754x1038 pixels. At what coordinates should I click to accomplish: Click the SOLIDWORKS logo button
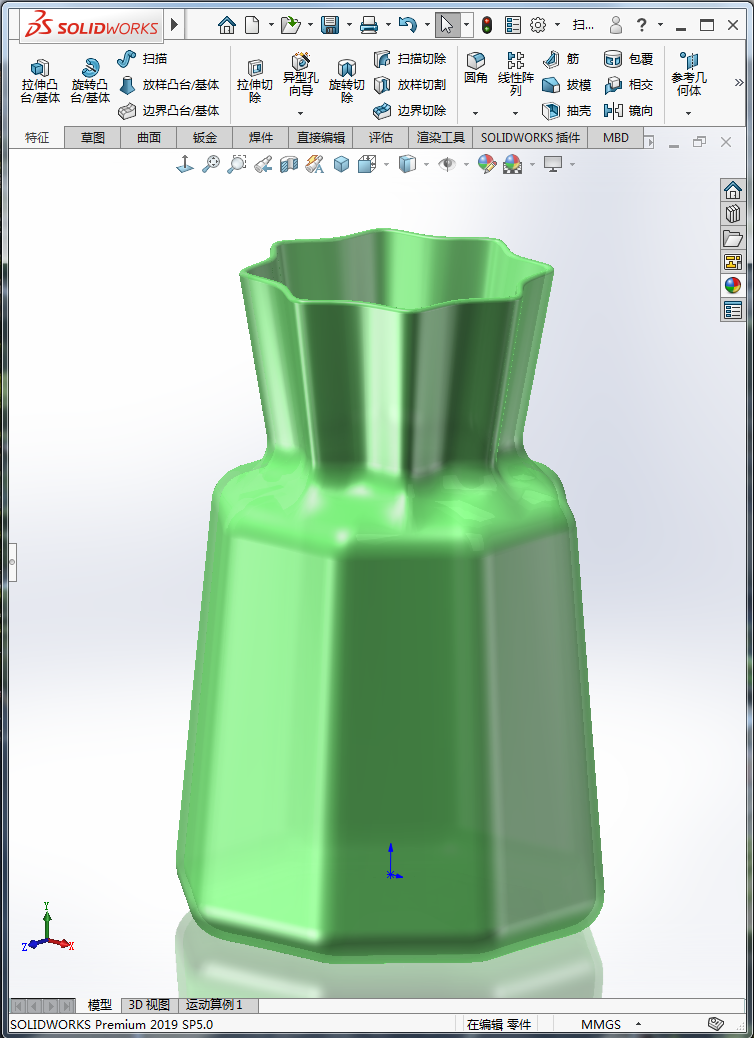(x=91, y=26)
